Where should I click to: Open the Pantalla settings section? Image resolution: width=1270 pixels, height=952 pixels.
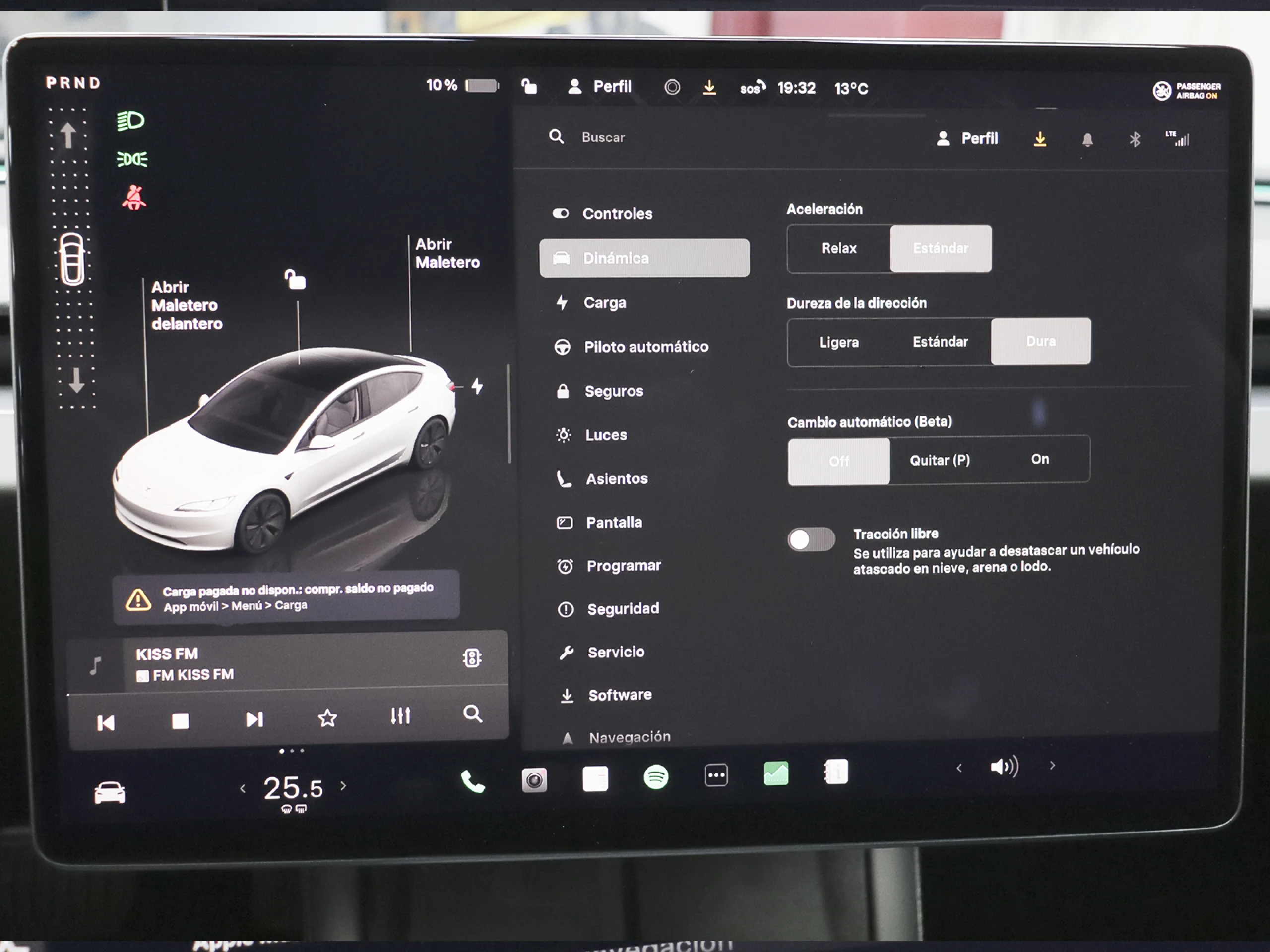[x=614, y=522]
